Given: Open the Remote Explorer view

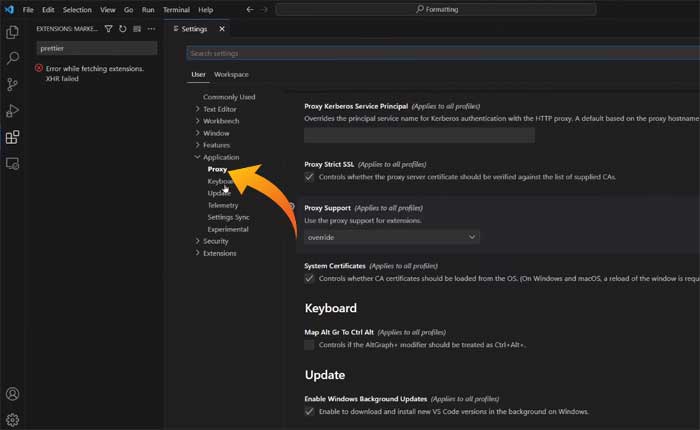Looking at the screenshot, I should [x=13, y=163].
